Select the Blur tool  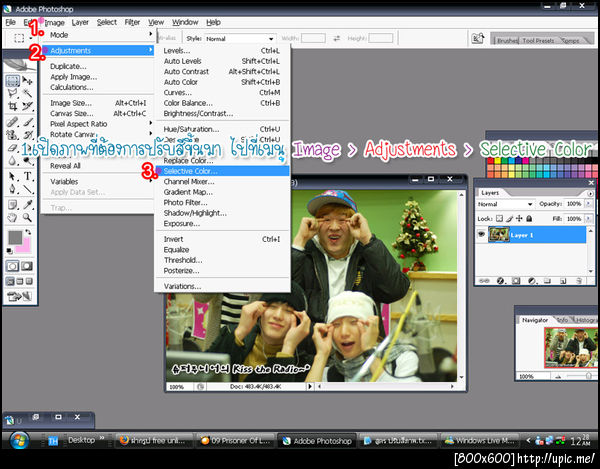pyautogui.click(x=12, y=161)
